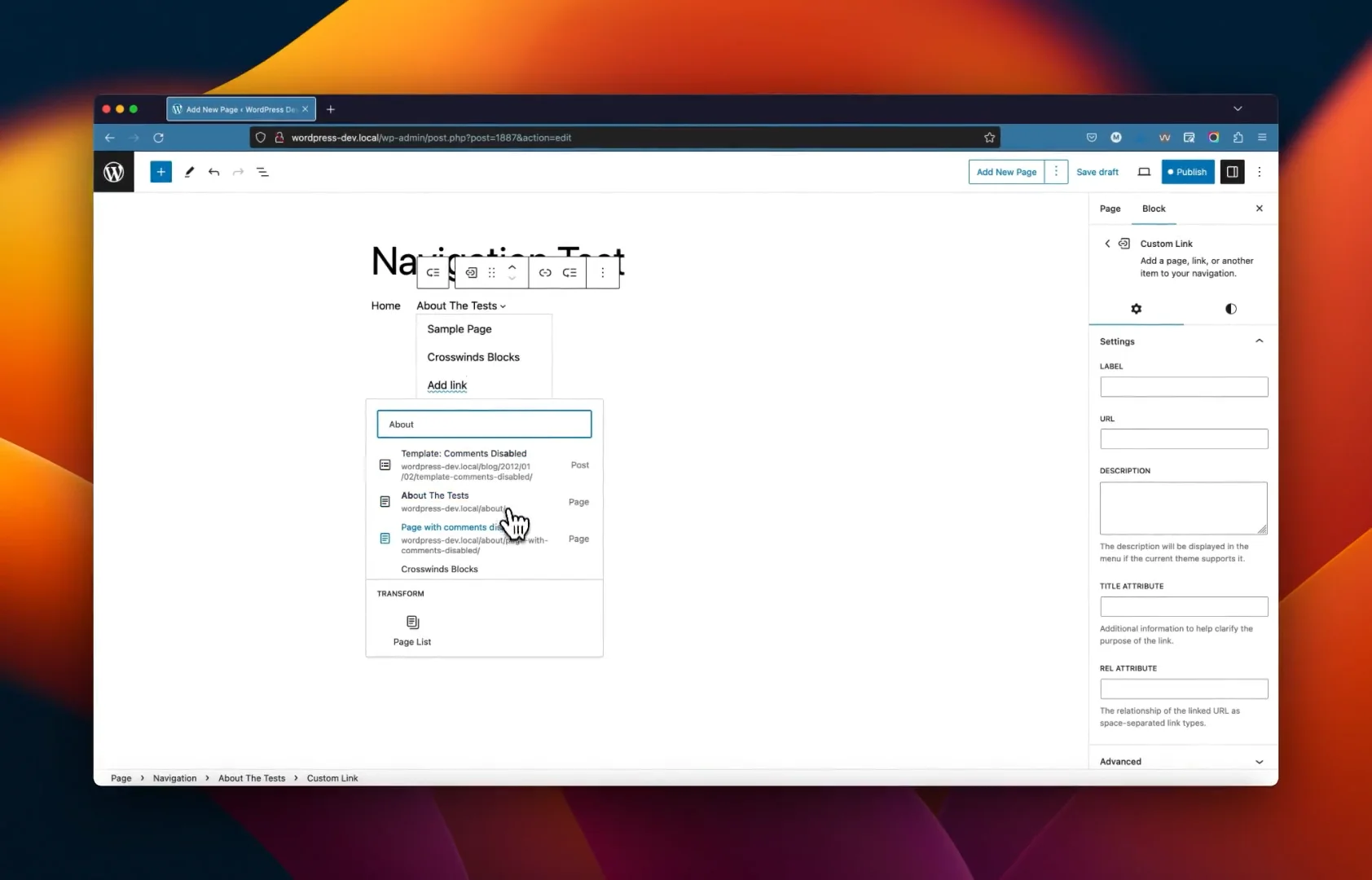Open the three-dot menu beside Add New Page
The image size is (1372, 880).
(1056, 172)
